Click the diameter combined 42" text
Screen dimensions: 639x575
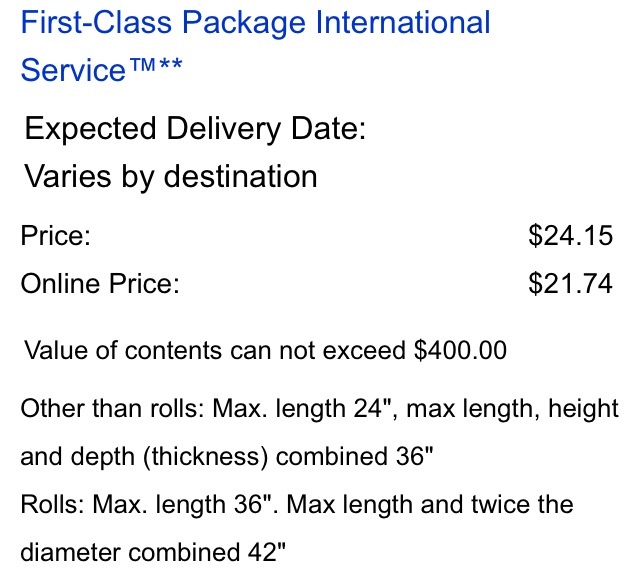(x=153, y=553)
